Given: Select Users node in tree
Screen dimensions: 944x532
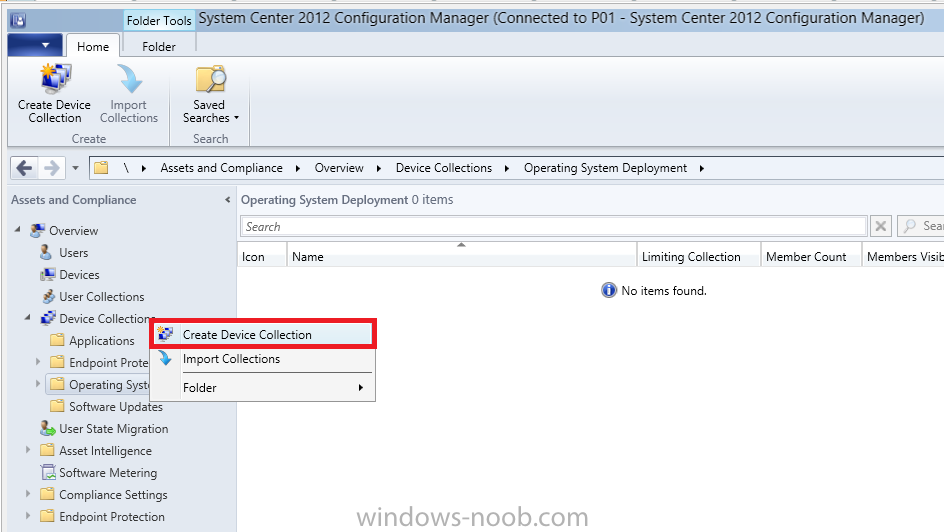Looking at the screenshot, I should tap(73, 253).
